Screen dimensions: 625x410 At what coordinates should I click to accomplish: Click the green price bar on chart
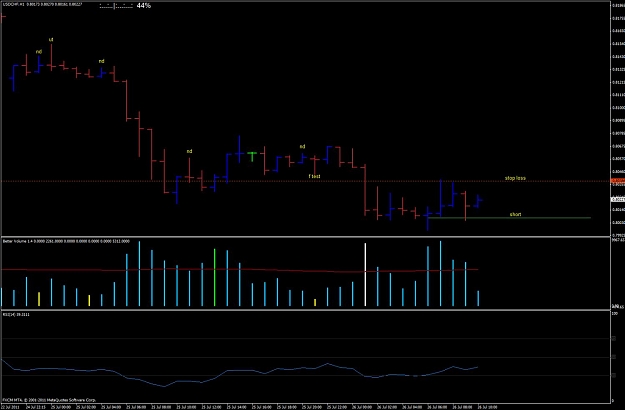(252, 156)
